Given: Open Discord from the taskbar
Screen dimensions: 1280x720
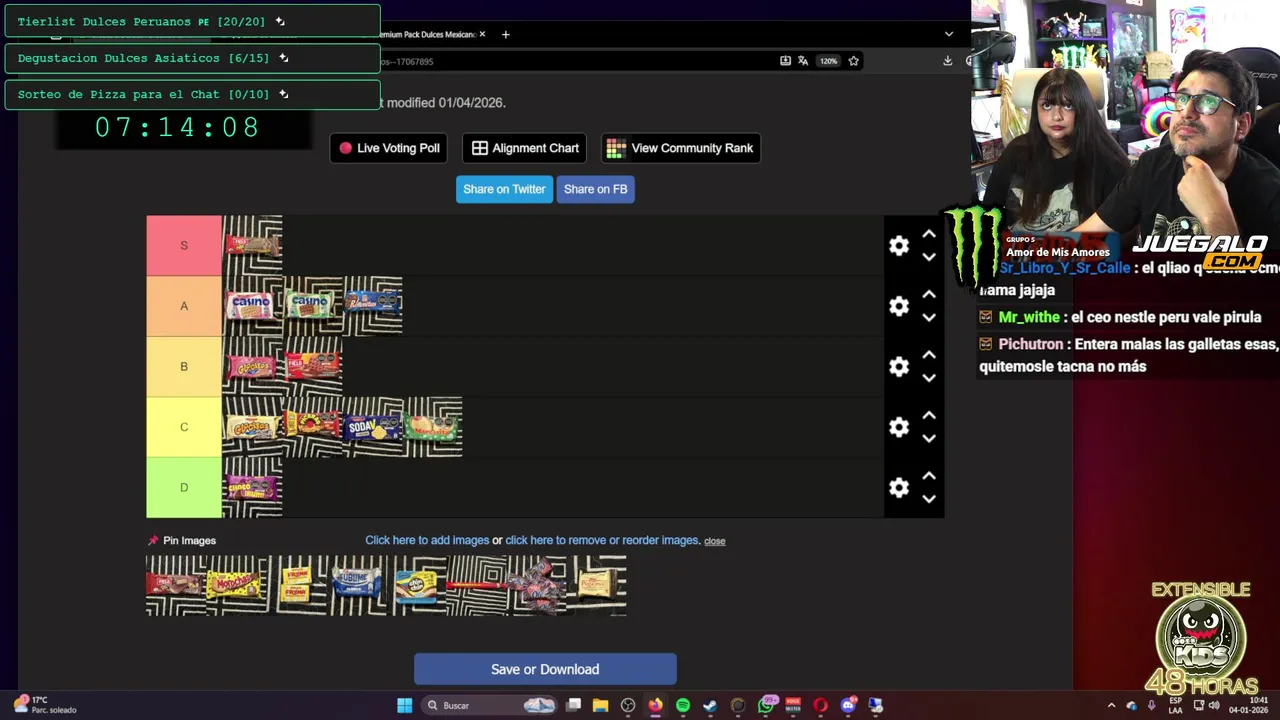Looking at the screenshot, I should [x=848, y=705].
